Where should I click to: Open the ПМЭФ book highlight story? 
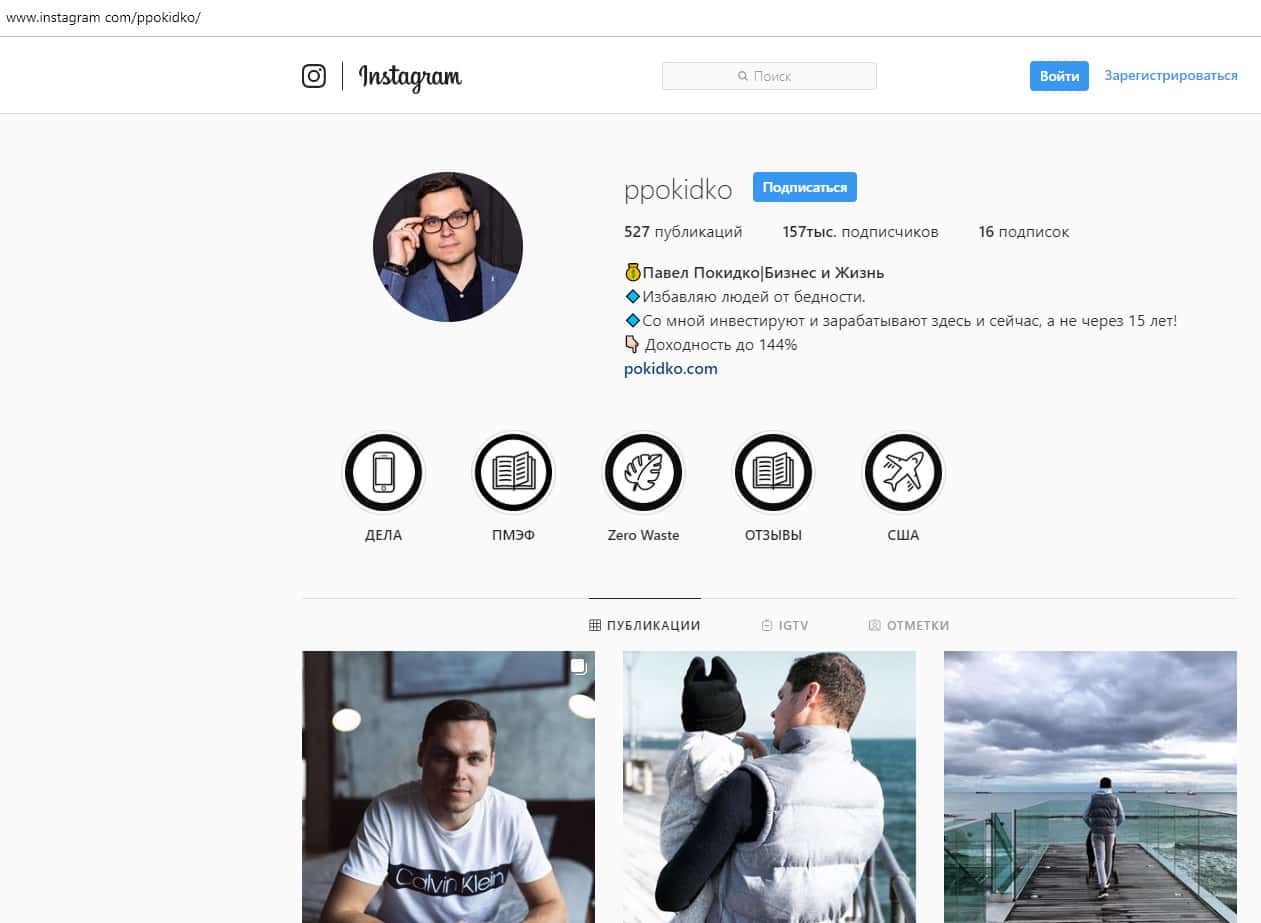pyautogui.click(x=513, y=473)
